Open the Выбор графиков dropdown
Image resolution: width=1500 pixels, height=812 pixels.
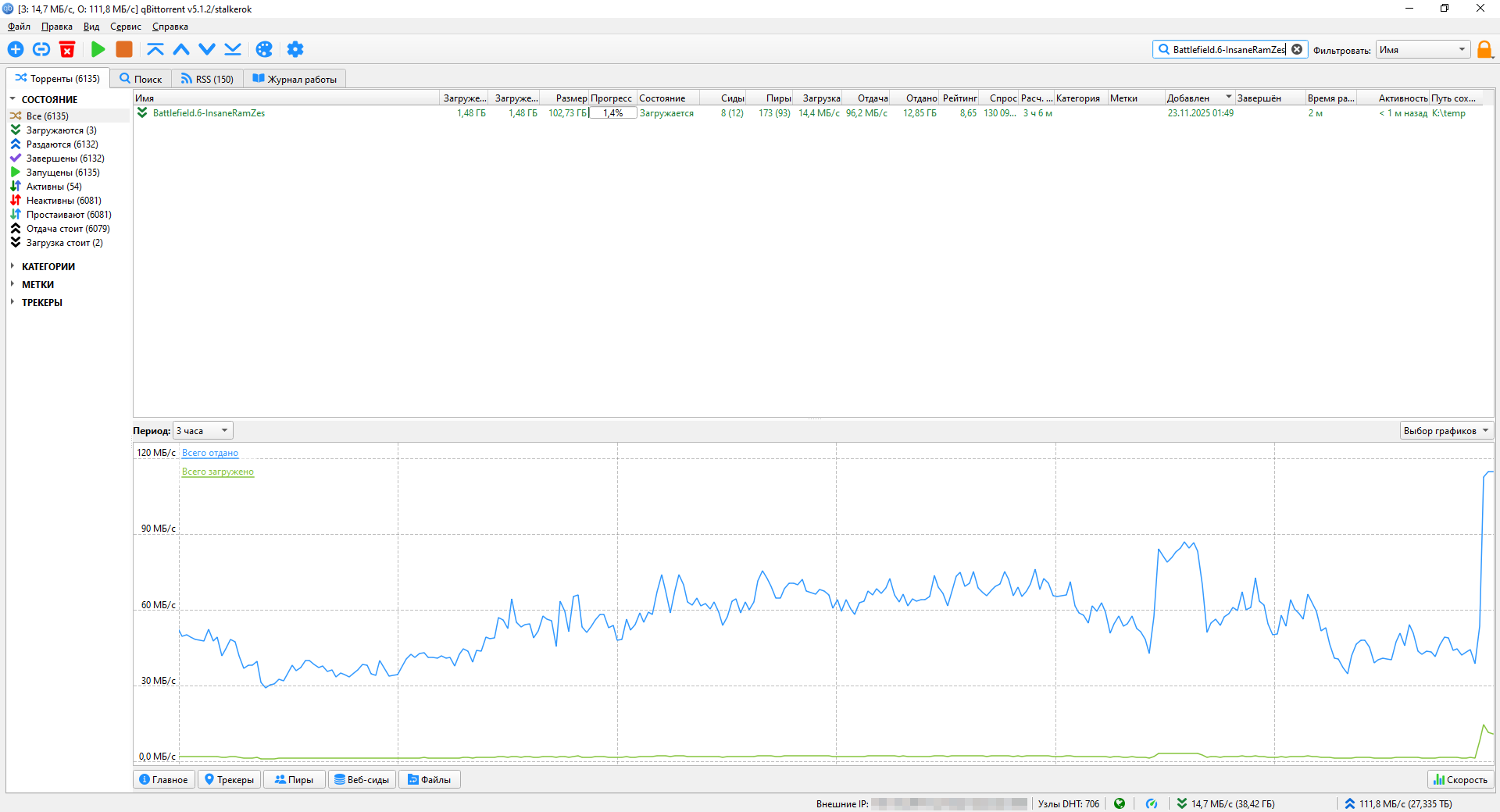pyautogui.click(x=1445, y=431)
